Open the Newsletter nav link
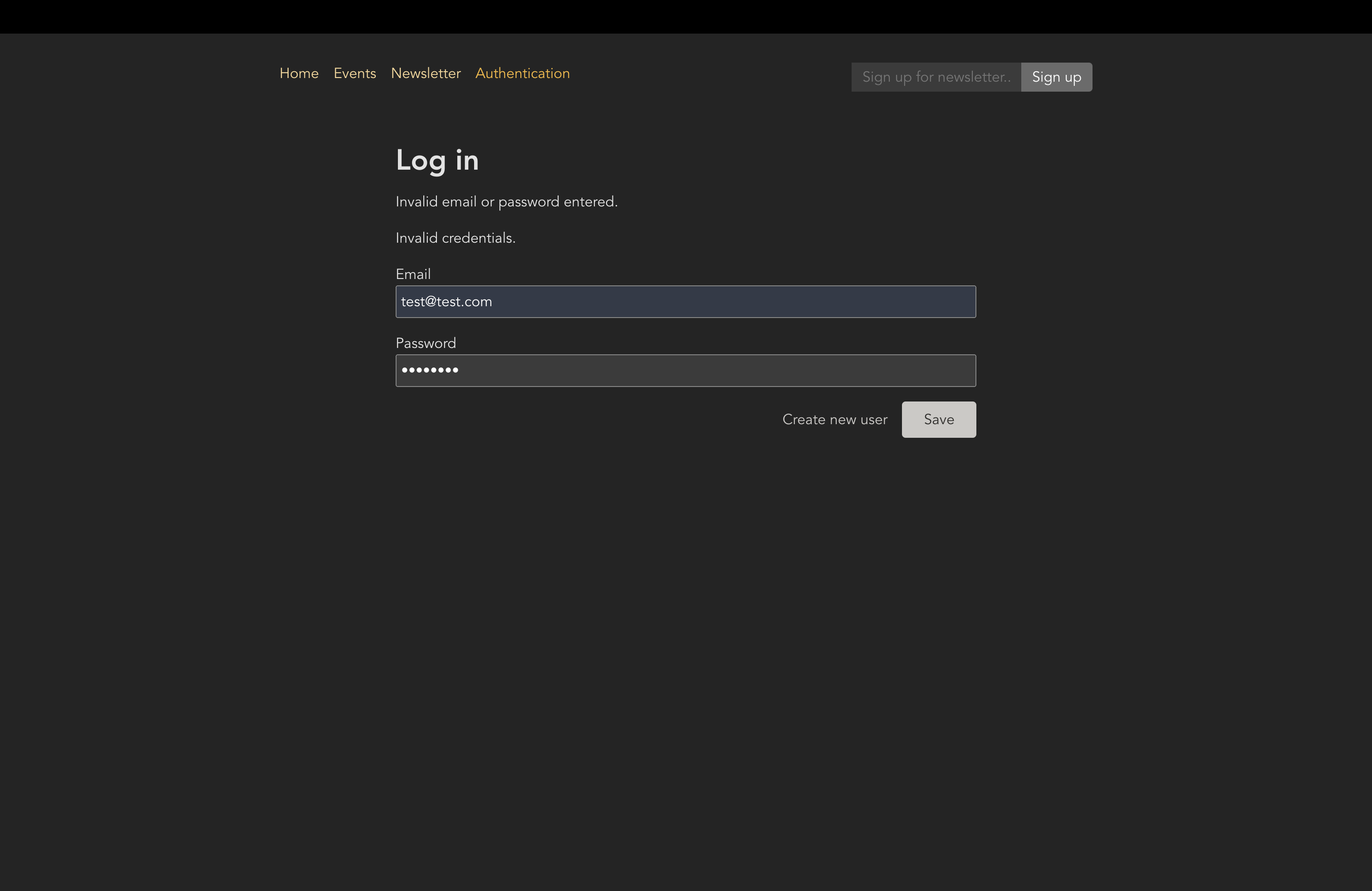This screenshot has width=1372, height=891. [x=426, y=74]
